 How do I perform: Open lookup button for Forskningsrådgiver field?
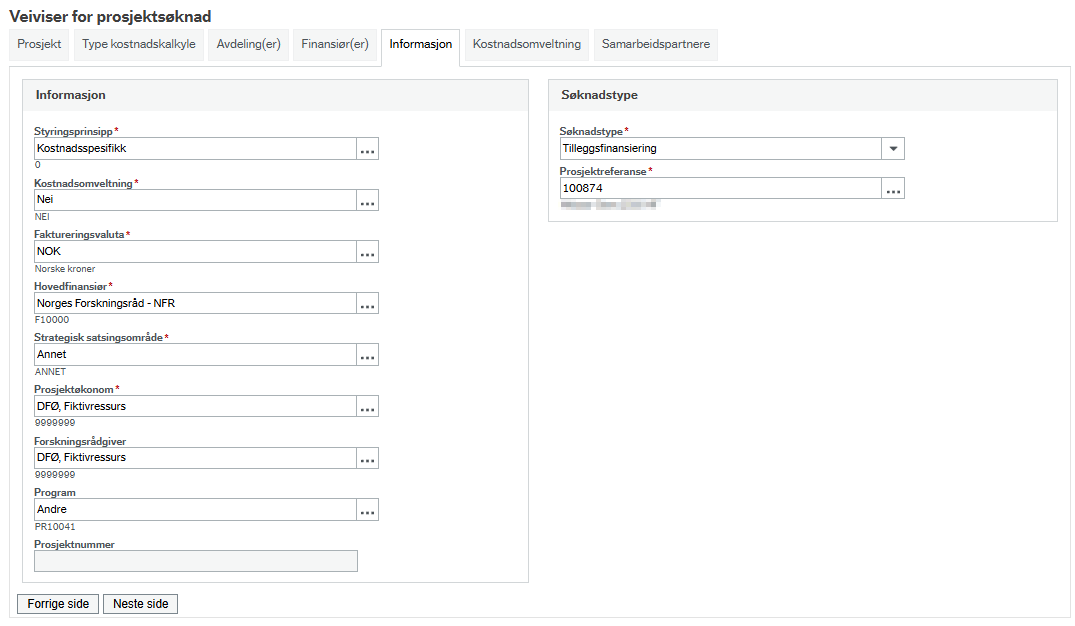coord(367,458)
